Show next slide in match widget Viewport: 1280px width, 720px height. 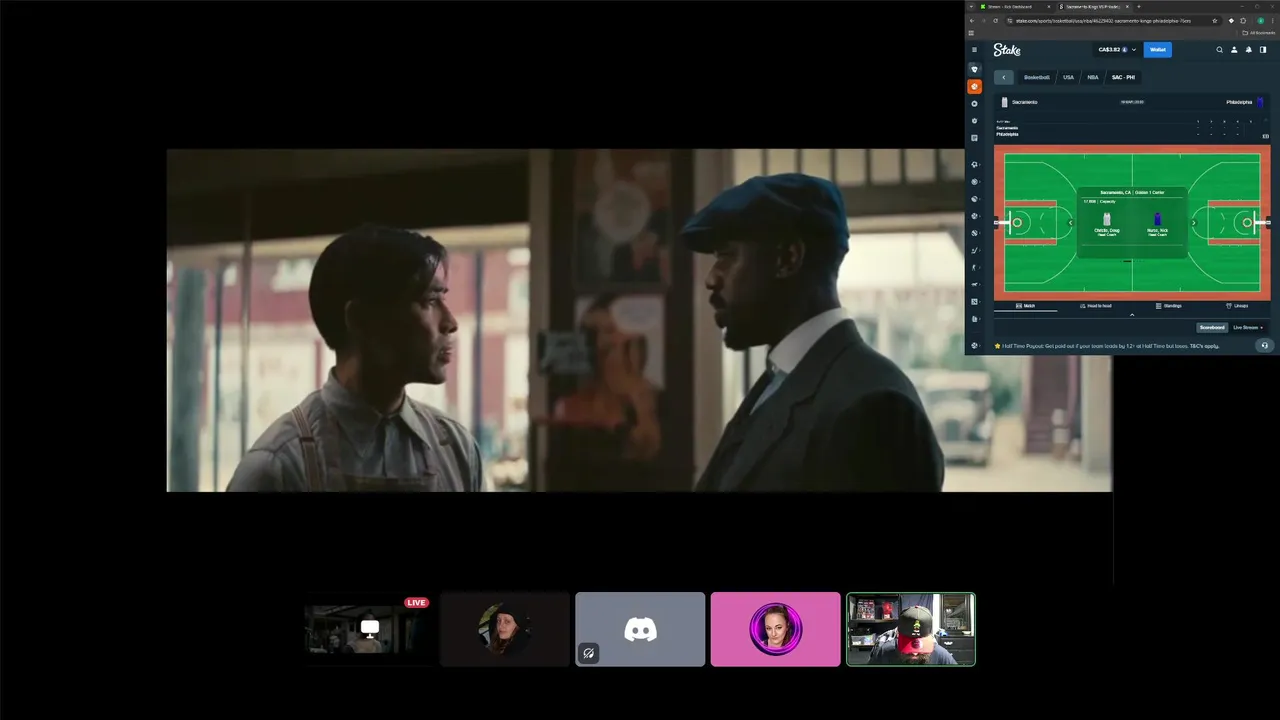pos(1193,223)
